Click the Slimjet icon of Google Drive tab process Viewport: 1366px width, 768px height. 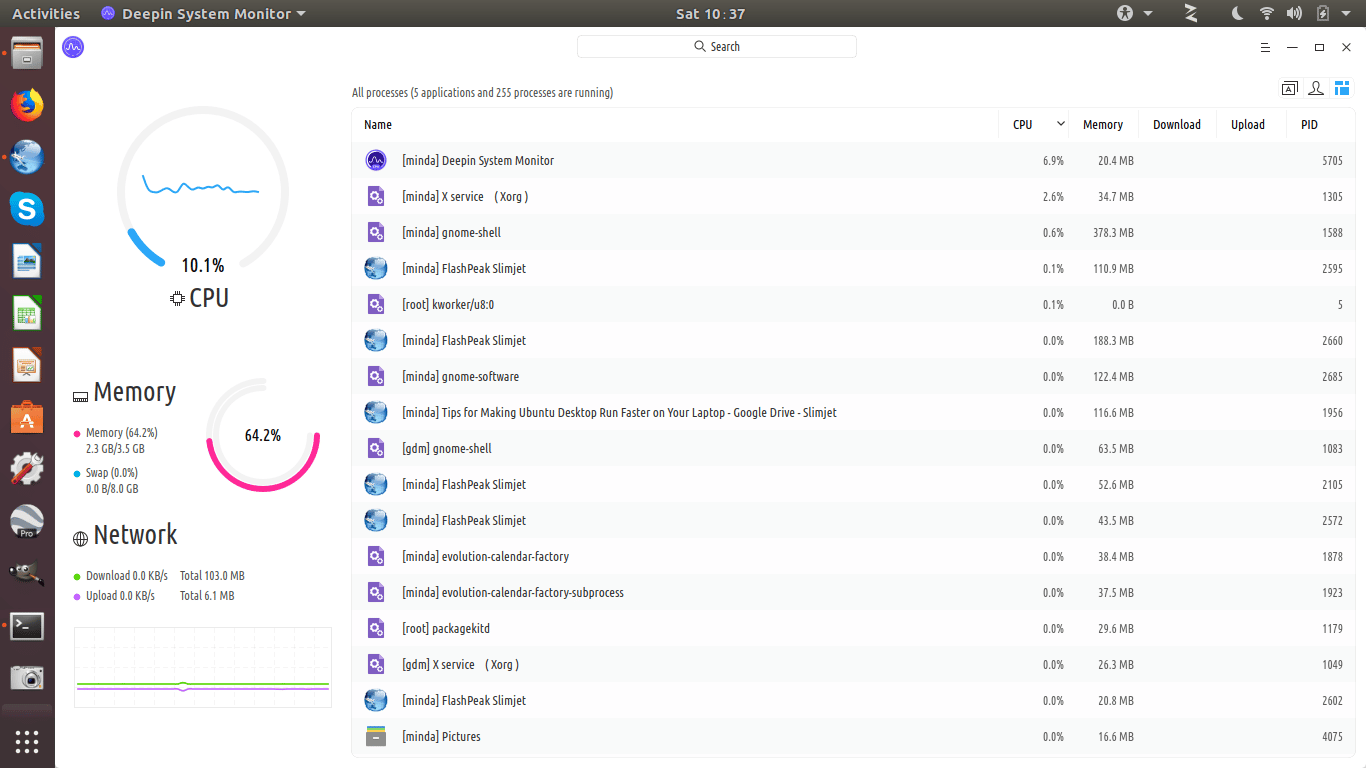[x=376, y=412]
